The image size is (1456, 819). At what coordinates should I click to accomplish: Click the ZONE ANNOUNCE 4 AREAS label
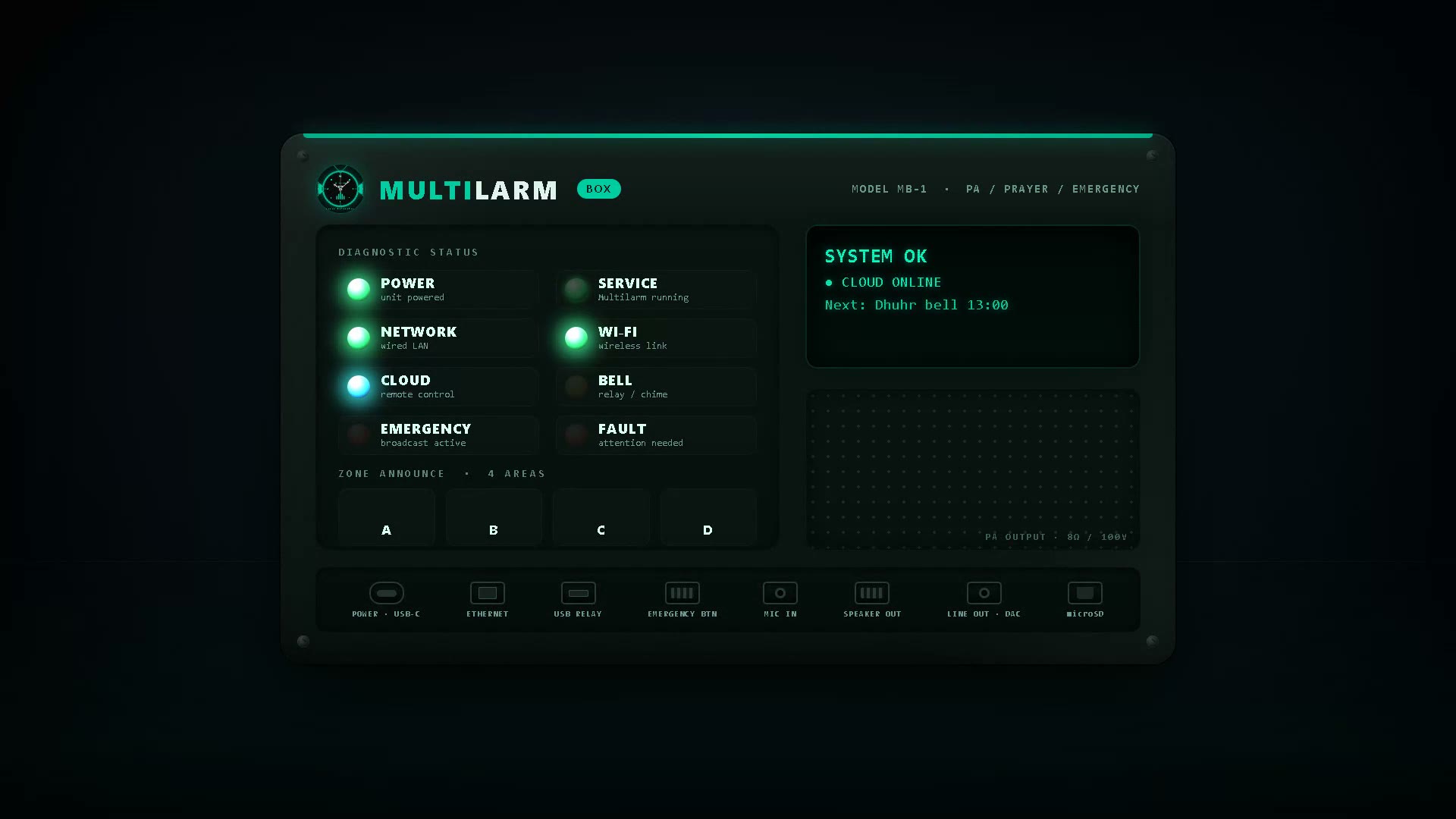click(442, 474)
